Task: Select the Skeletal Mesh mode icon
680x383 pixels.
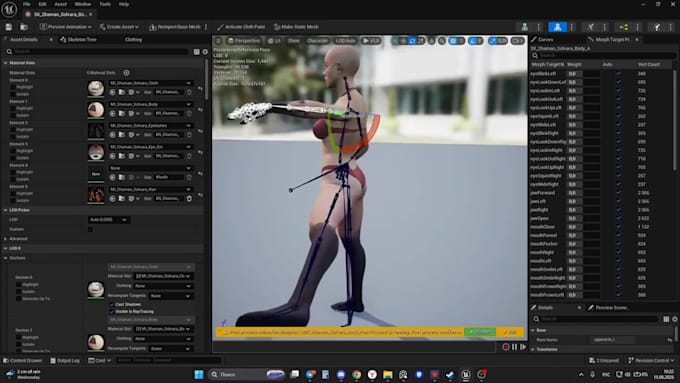Action: tap(557, 27)
